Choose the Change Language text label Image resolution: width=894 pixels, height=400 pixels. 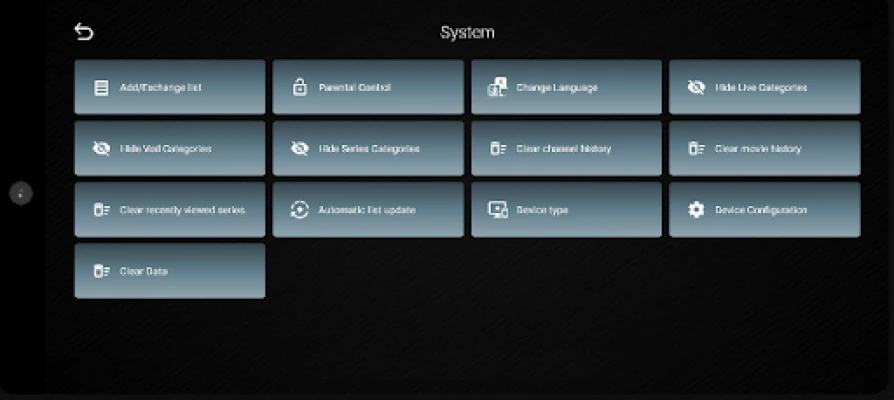point(556,88)
